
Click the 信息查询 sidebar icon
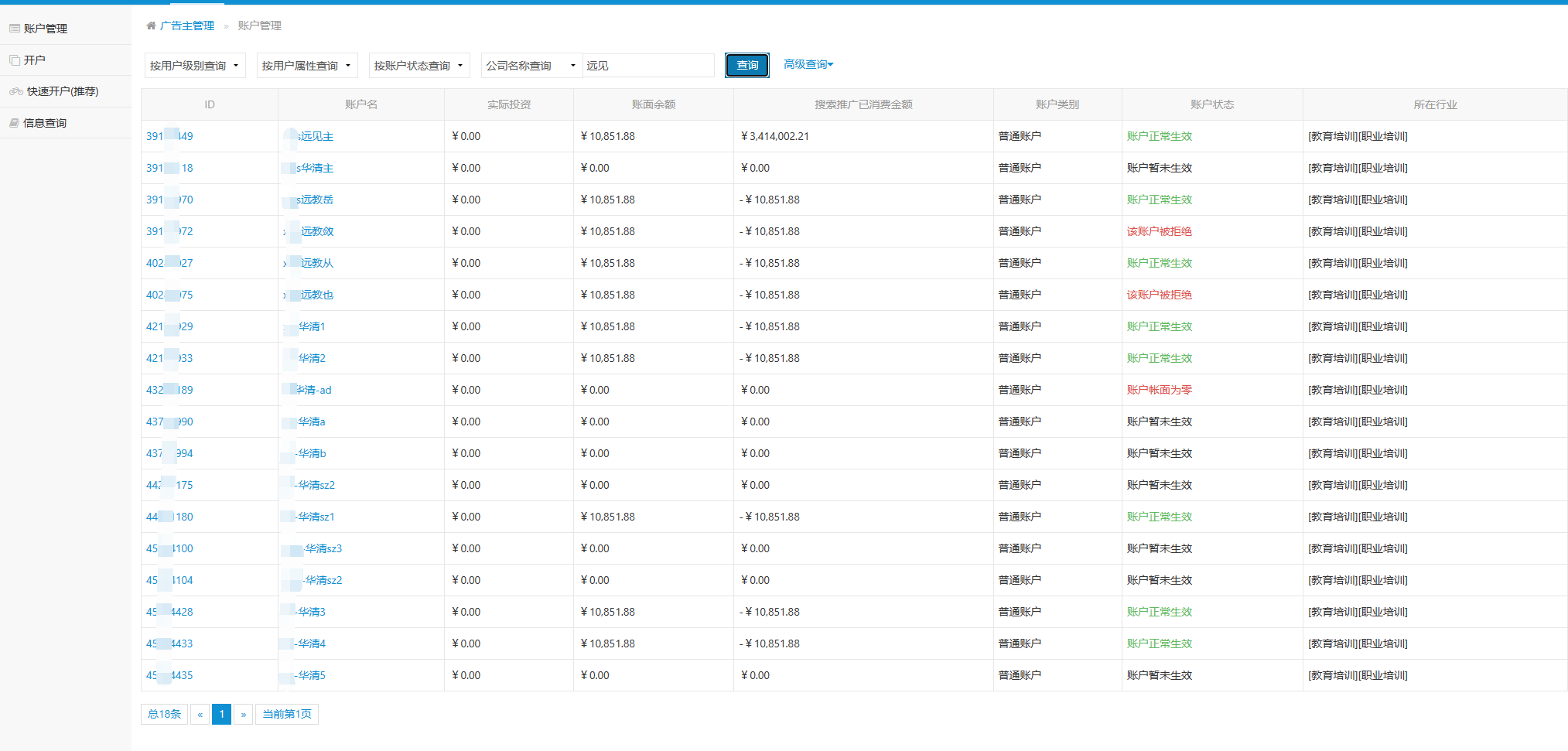[15, 123]
